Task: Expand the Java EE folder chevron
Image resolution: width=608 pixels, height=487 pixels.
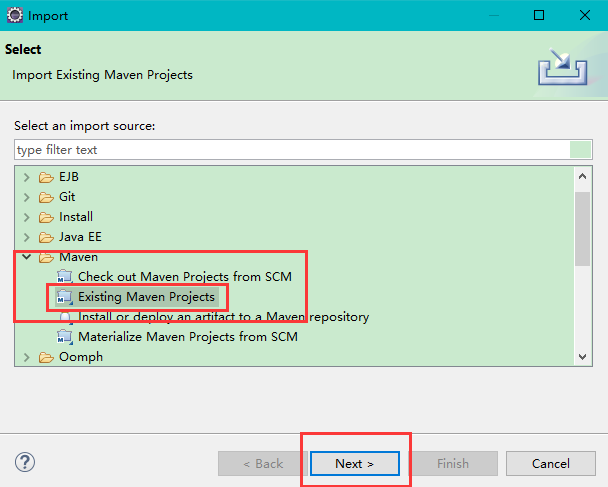Action: click(x=26, y=237)
